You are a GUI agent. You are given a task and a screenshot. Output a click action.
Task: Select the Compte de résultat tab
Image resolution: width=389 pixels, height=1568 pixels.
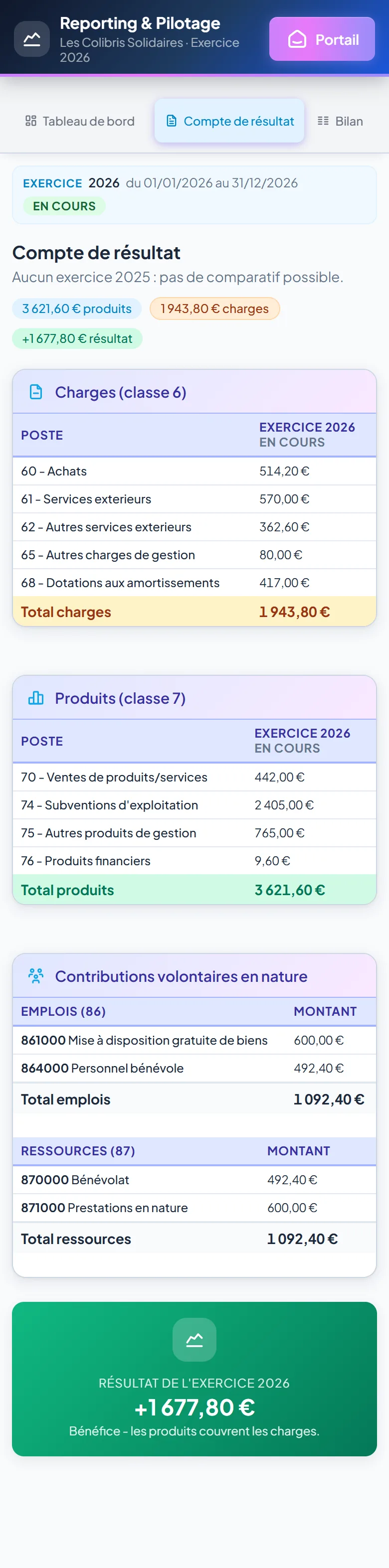tap(229, 121)
